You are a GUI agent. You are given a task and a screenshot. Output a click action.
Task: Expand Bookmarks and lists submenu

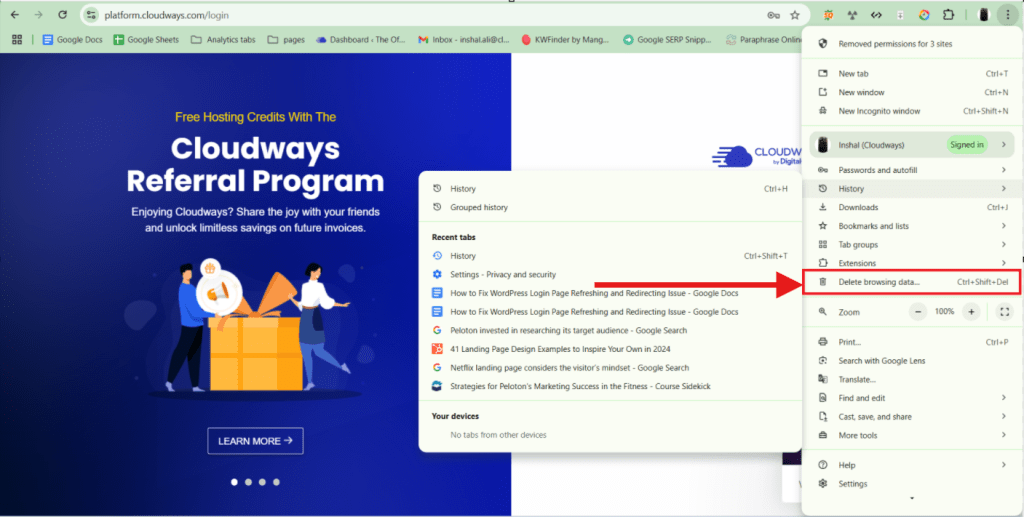912,226
